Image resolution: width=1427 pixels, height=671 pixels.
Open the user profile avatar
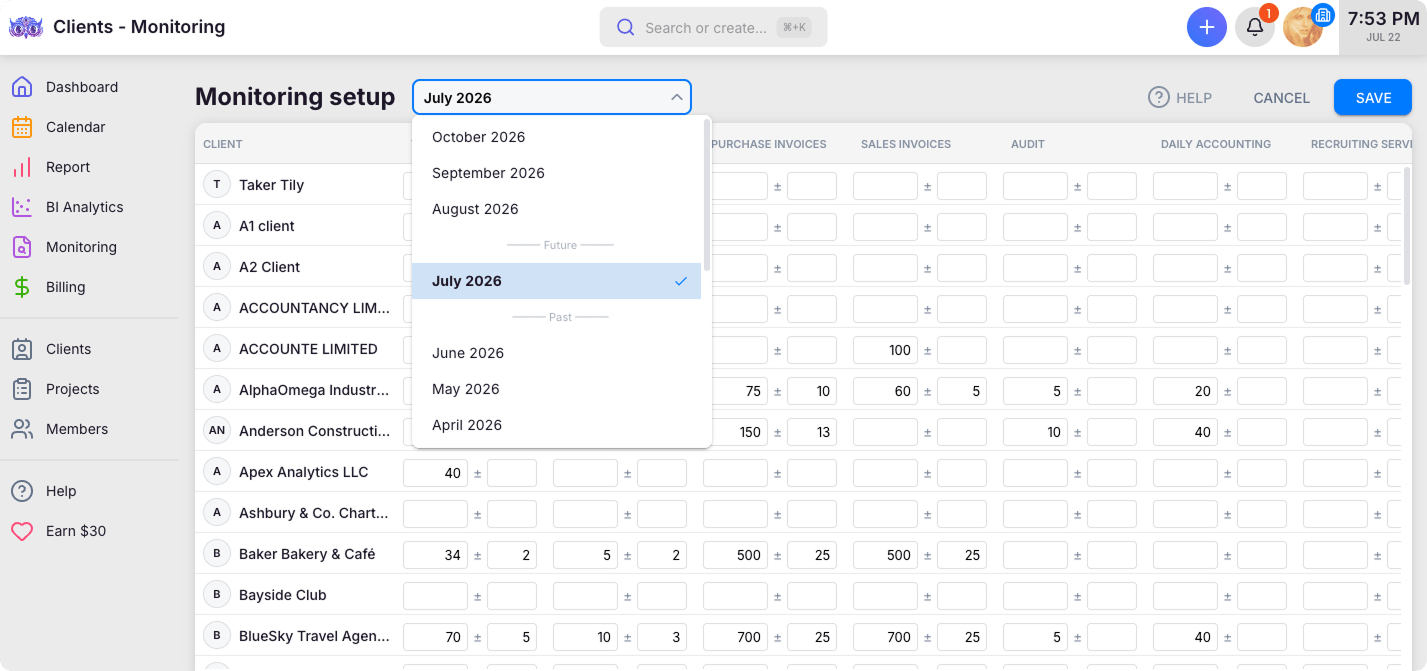coord(1303,27)
